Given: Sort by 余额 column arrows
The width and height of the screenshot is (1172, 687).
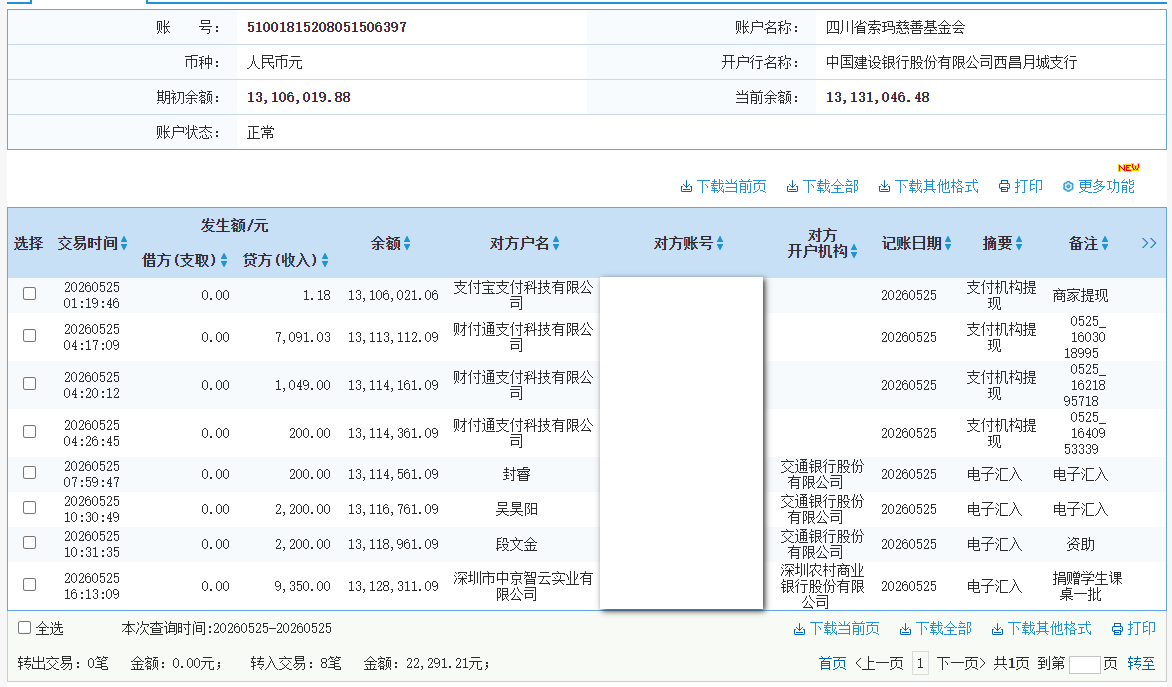Looking at the screenshot, I should (x=407, y=243).
